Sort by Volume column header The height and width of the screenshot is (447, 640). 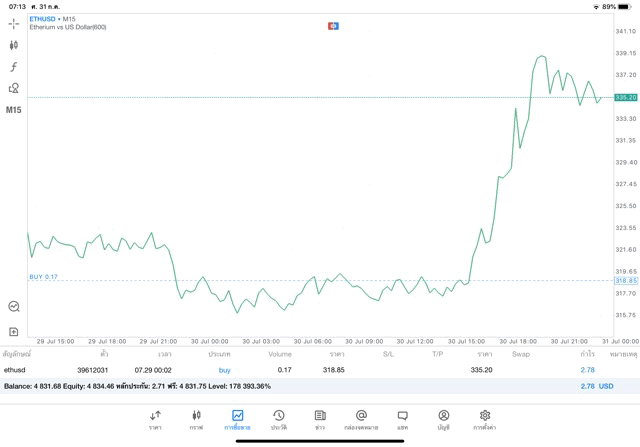(x=280, y=354)
